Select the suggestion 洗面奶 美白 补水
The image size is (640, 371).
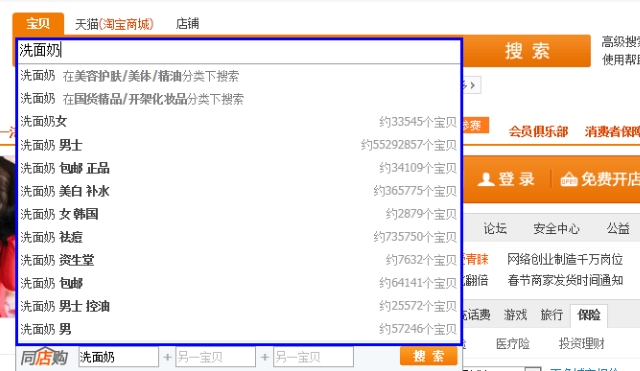(239, 191)
